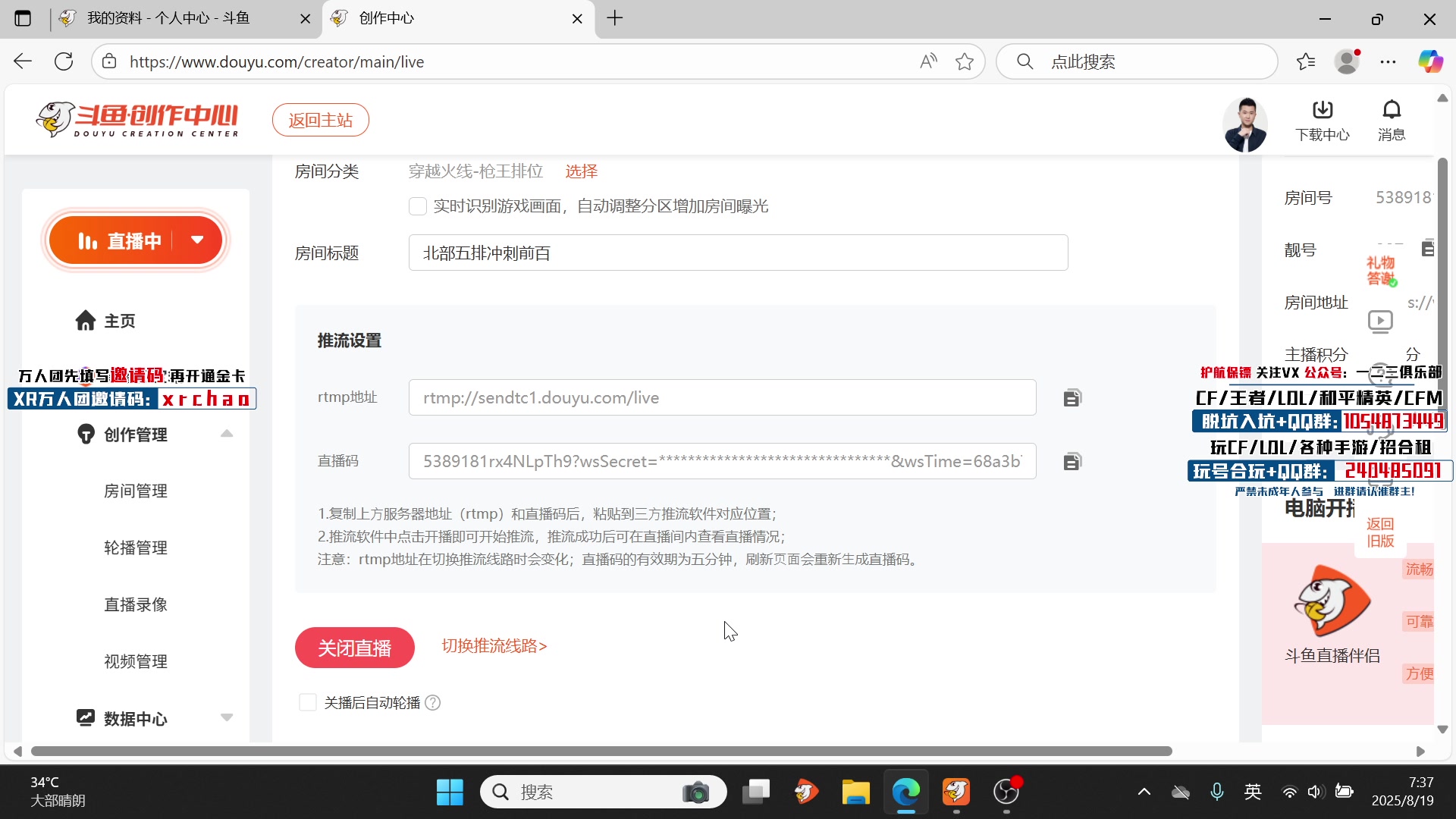Click the horizontal page scrollbar
This screenshot has width=1456, height=819.
pos(601,752)
